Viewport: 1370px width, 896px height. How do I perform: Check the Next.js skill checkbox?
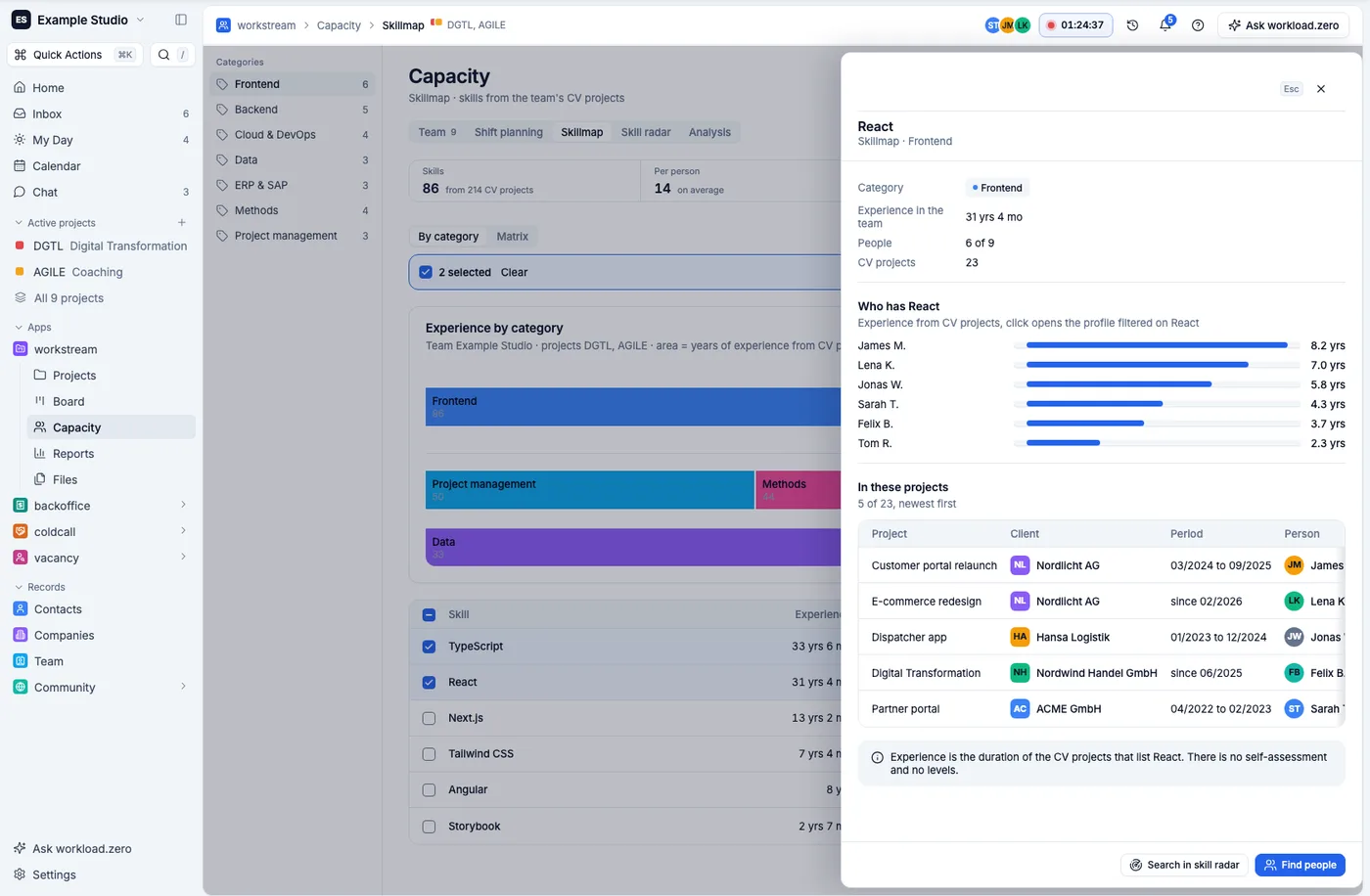(x=429, y=718)
